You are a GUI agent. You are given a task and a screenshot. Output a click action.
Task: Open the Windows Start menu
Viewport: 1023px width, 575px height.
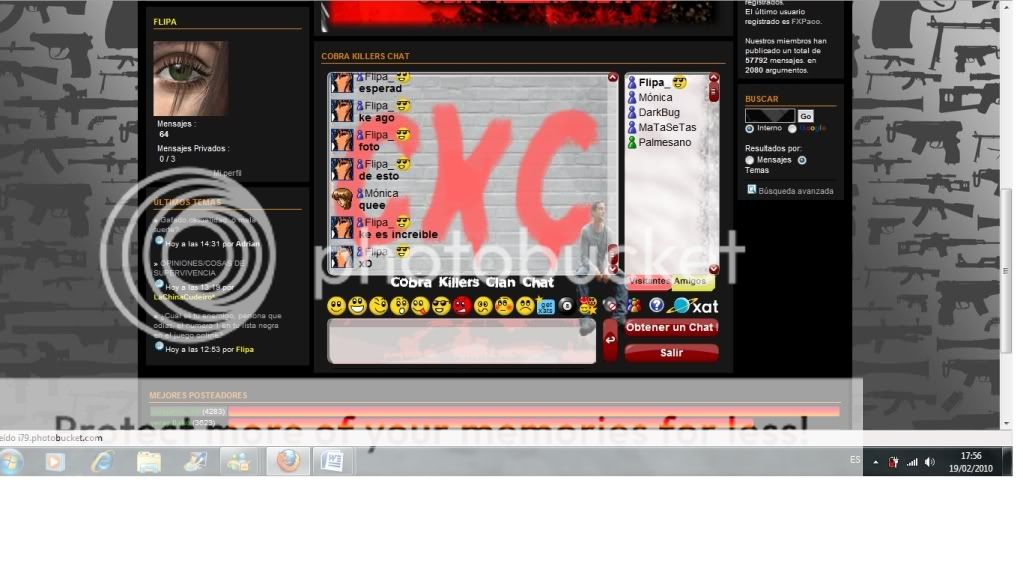pyautogui.click(x=11, y=461)
